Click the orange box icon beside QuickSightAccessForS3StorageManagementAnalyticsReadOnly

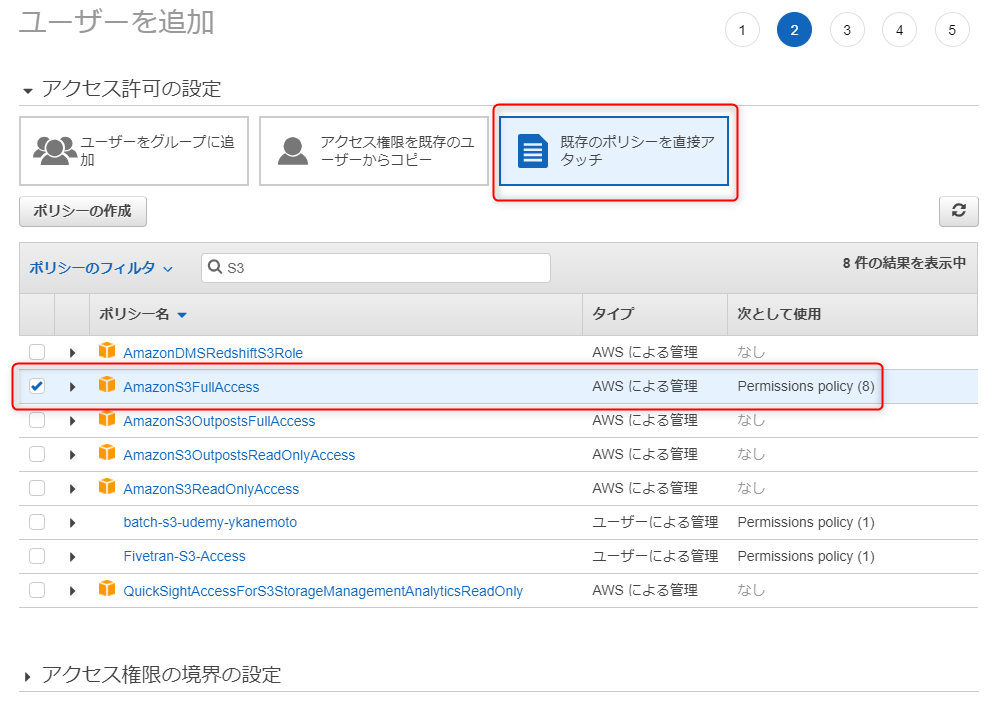tap(107, 589)
